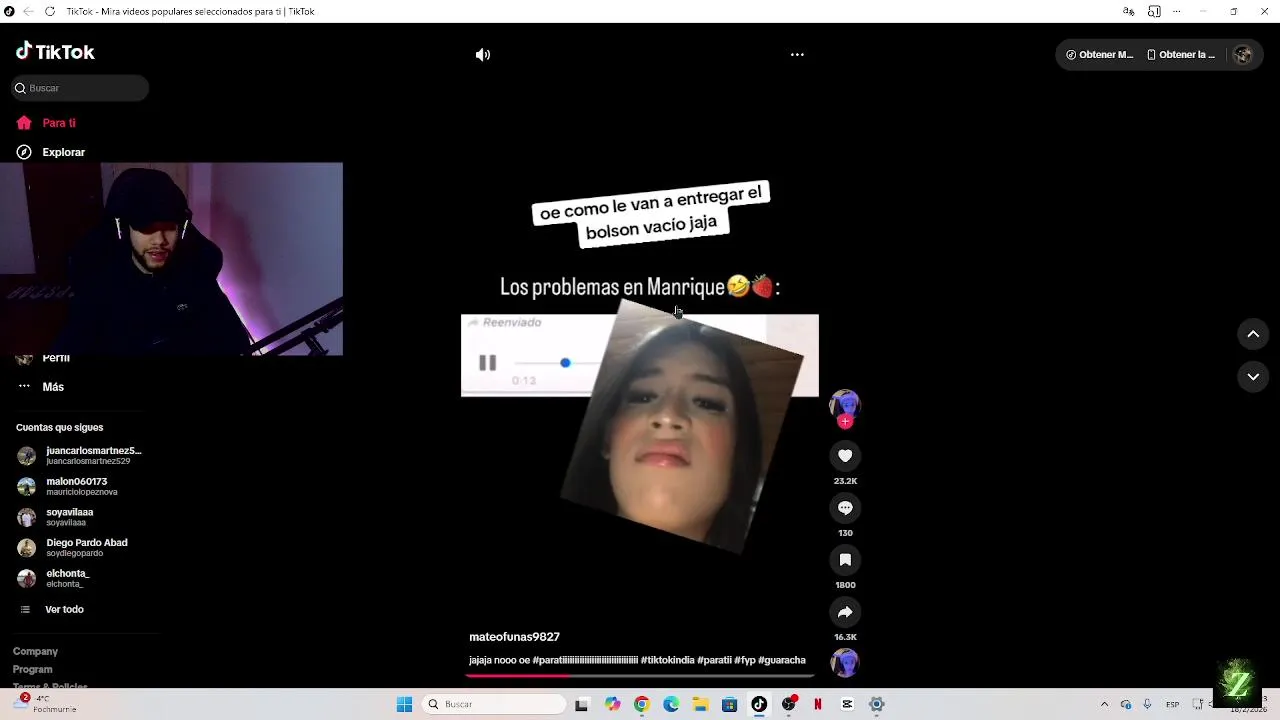Show hidden tray icons chevron
Image resolution: width=1280 pixels, height=720 pixels.
[x=1104, y=705]
